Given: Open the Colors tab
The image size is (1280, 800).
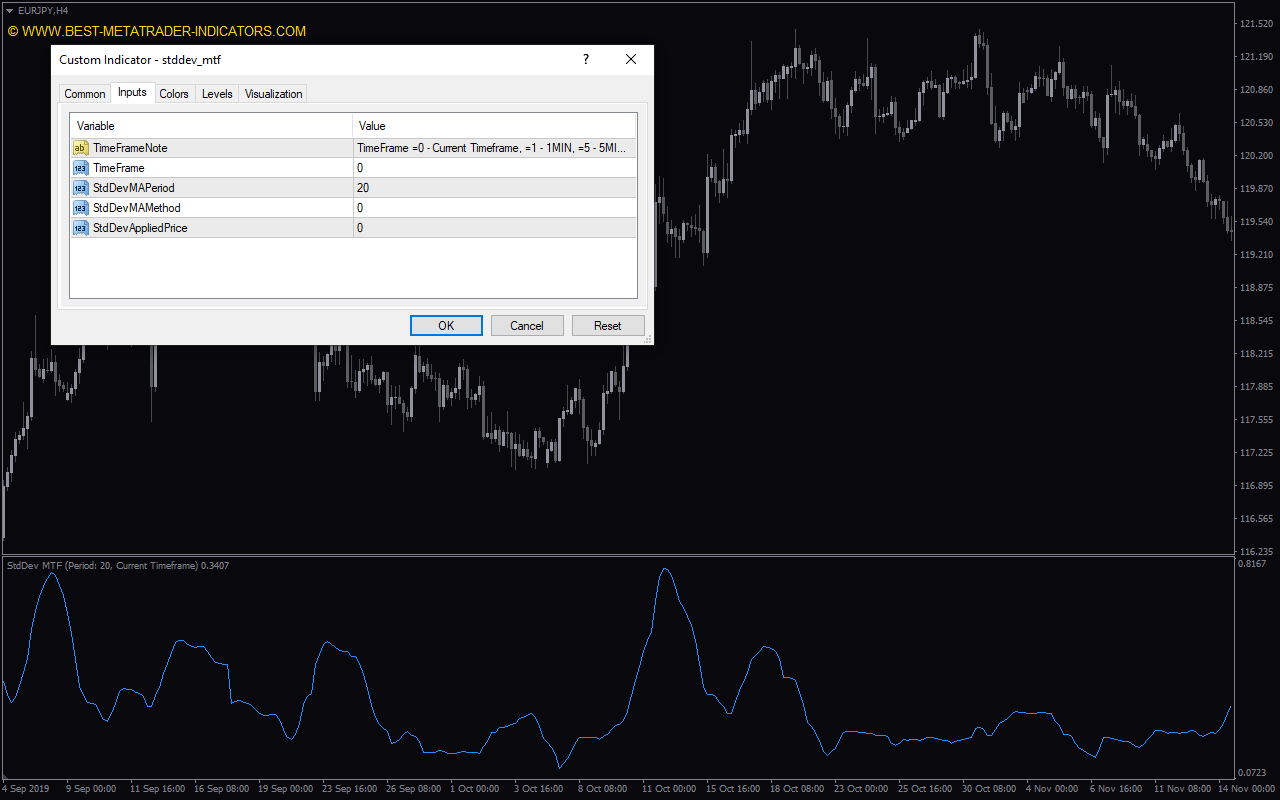Looking at the screenshot, I should click(174, 94).
